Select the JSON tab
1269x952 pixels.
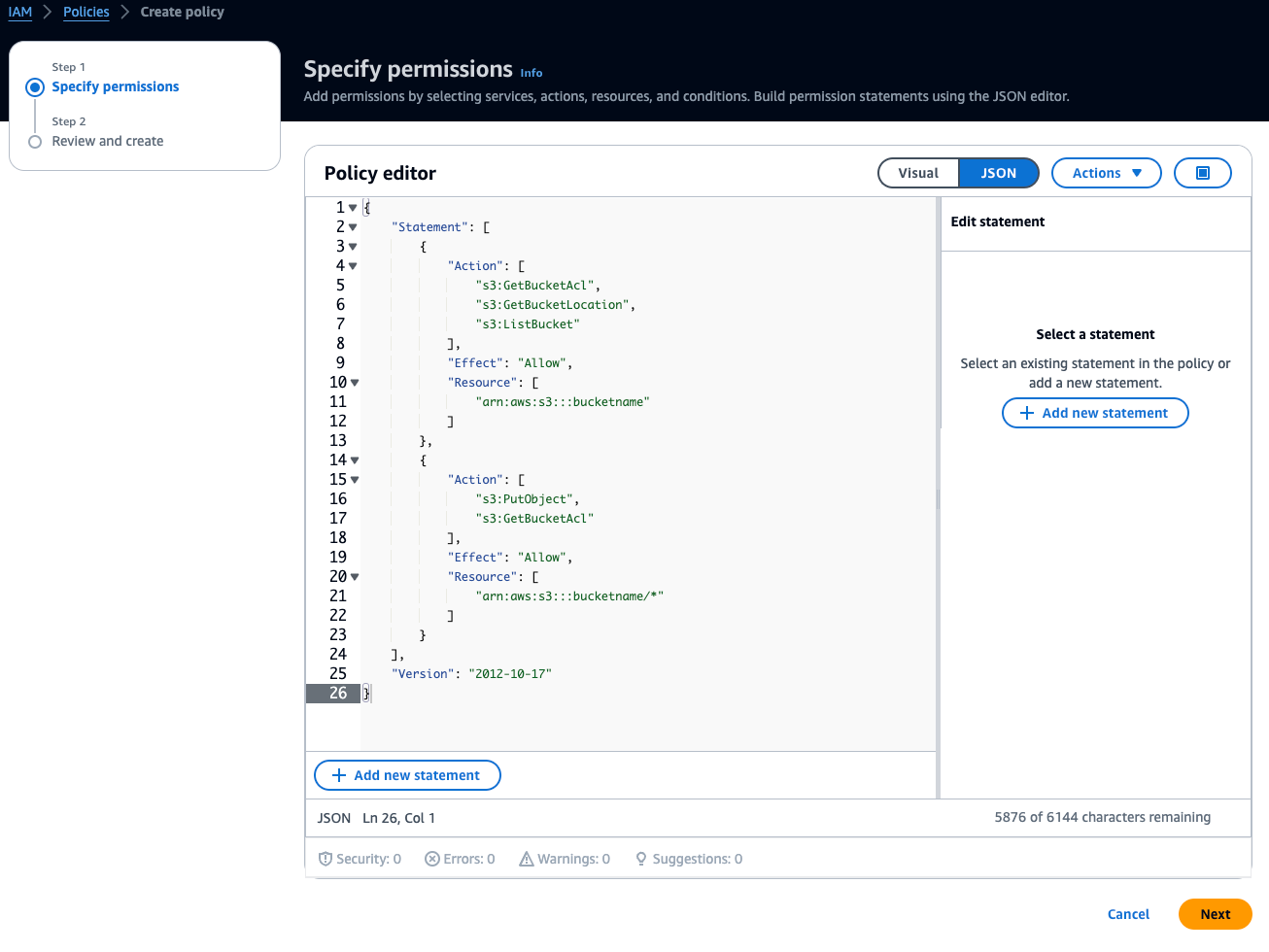998,172
